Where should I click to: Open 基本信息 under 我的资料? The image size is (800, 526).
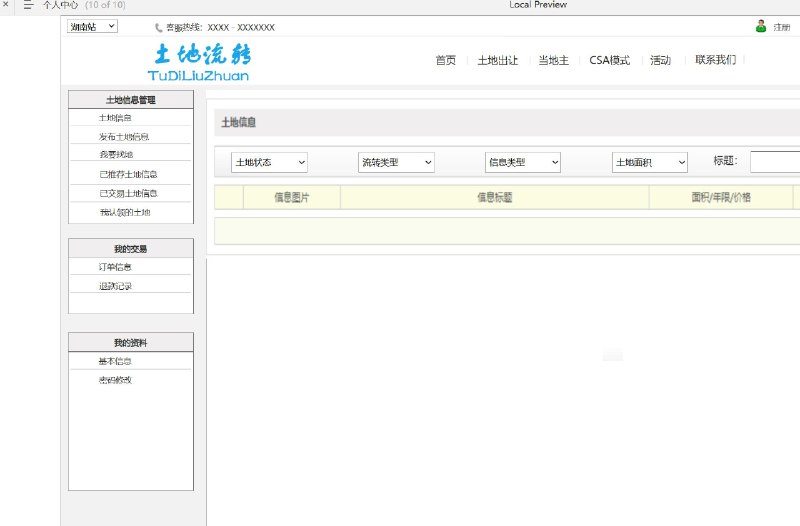115,361
